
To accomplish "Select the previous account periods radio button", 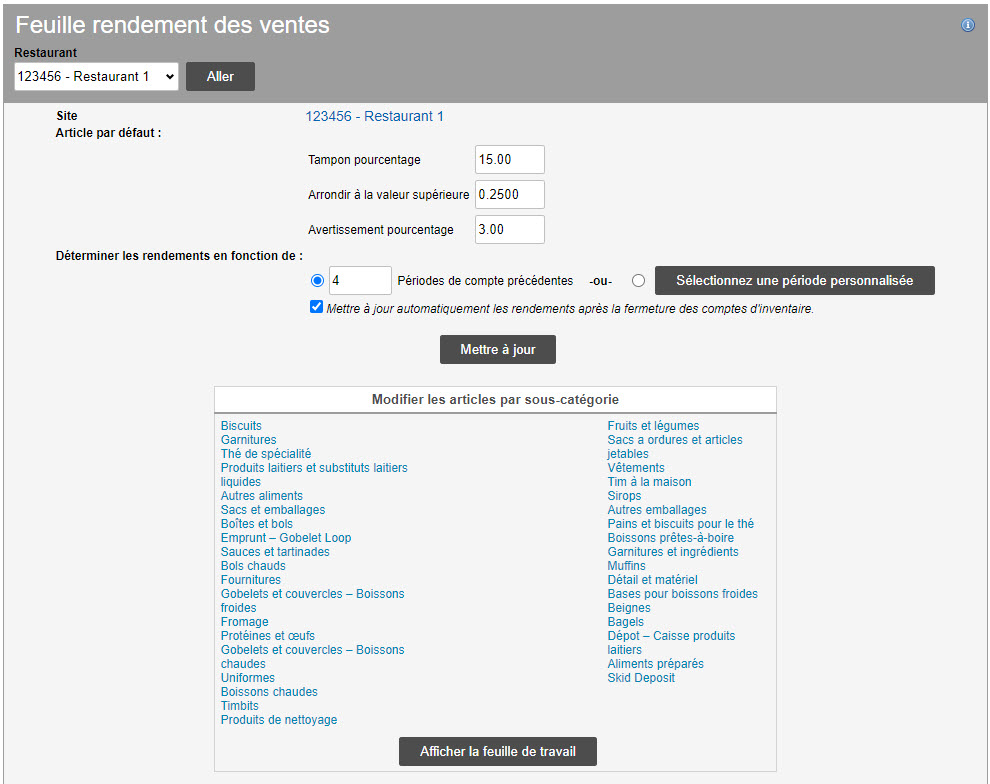I will [318, 281].
